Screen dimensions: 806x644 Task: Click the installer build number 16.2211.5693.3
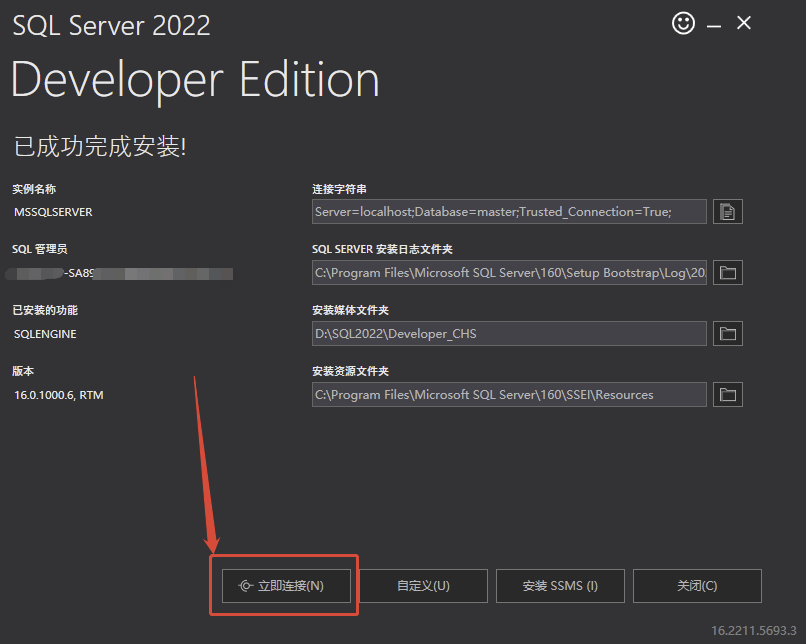tap(754, 631)
